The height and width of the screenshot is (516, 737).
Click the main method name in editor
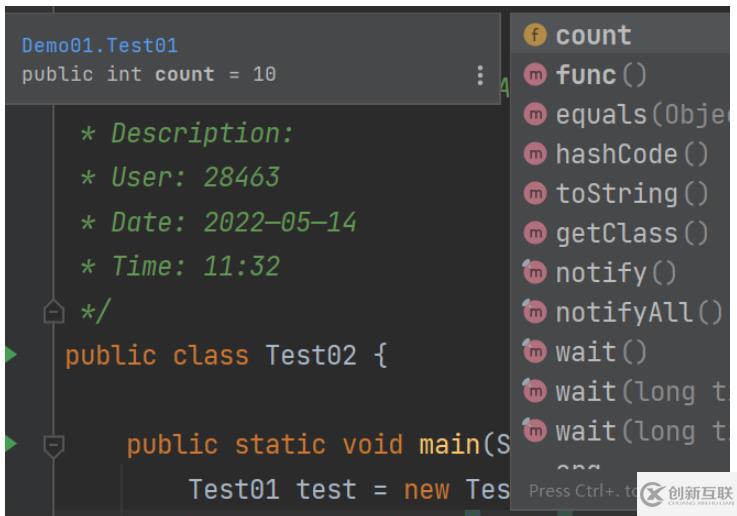450,445
